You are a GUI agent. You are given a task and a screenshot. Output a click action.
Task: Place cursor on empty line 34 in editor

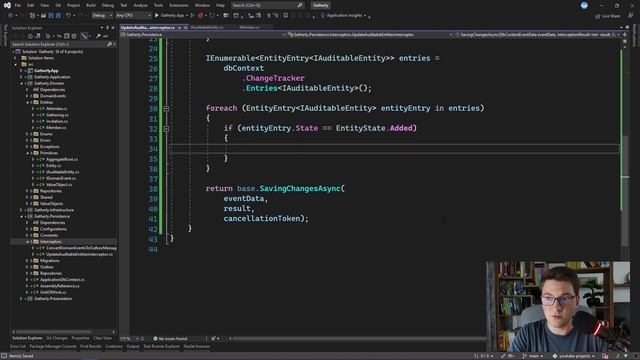(394, 149)
